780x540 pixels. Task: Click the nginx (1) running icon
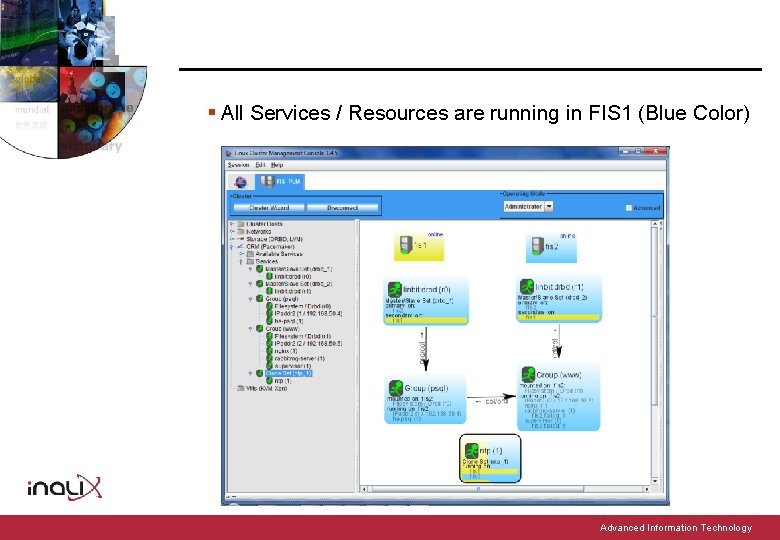(x=269, y=351)
